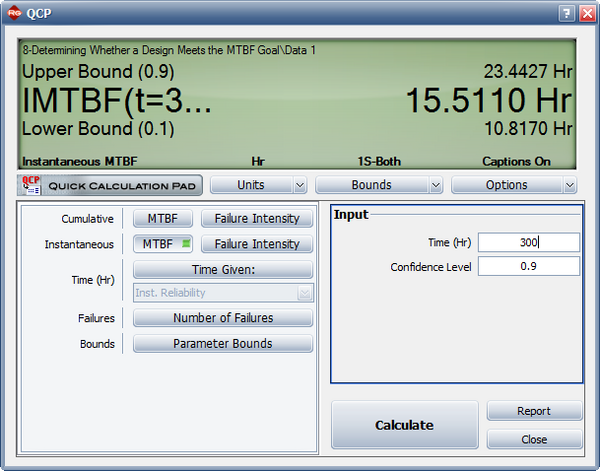Viewport: 600px width, 471px height.
Task: Click the Bounds button in toolbar
Action: (x=372, y=185)
